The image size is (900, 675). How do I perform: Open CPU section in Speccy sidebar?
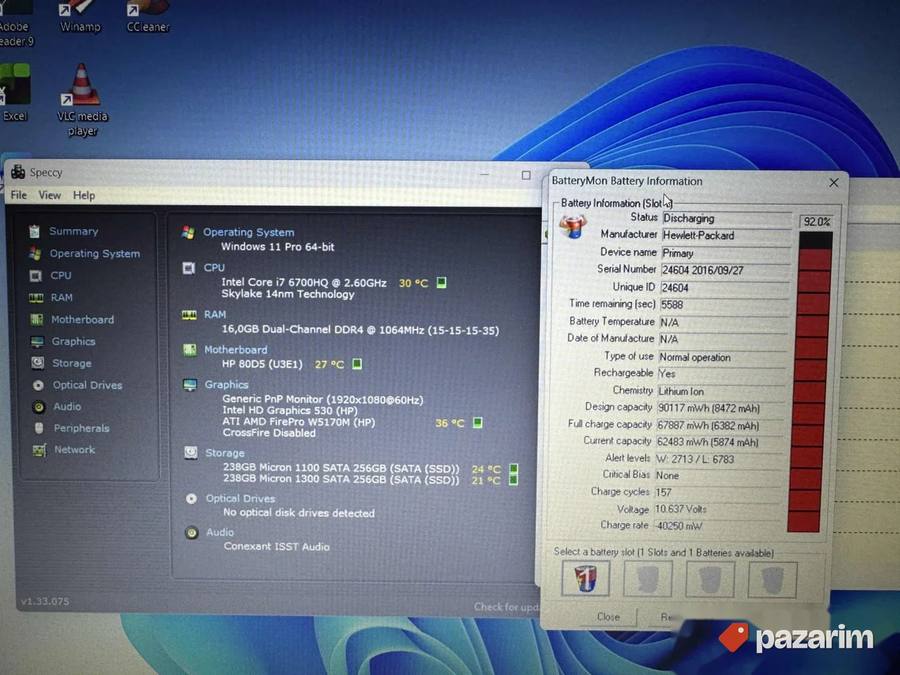click(x=61, y=276)
